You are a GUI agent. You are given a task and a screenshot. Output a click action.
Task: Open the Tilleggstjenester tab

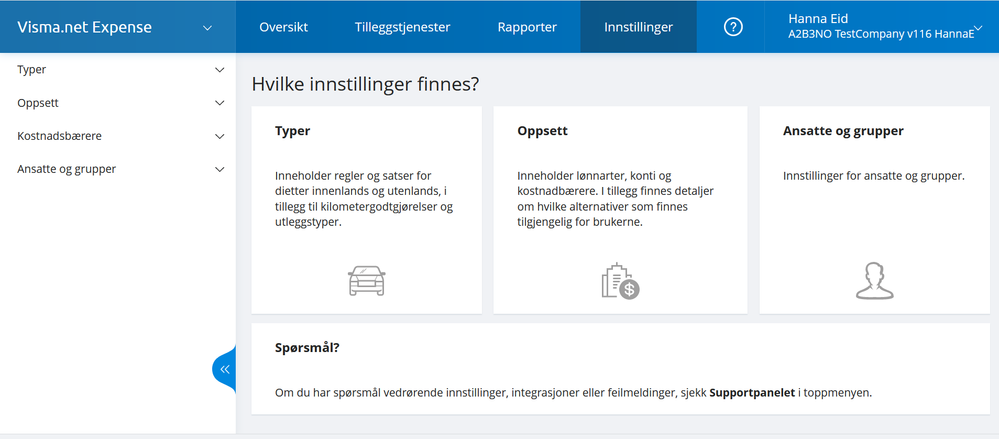402,27
